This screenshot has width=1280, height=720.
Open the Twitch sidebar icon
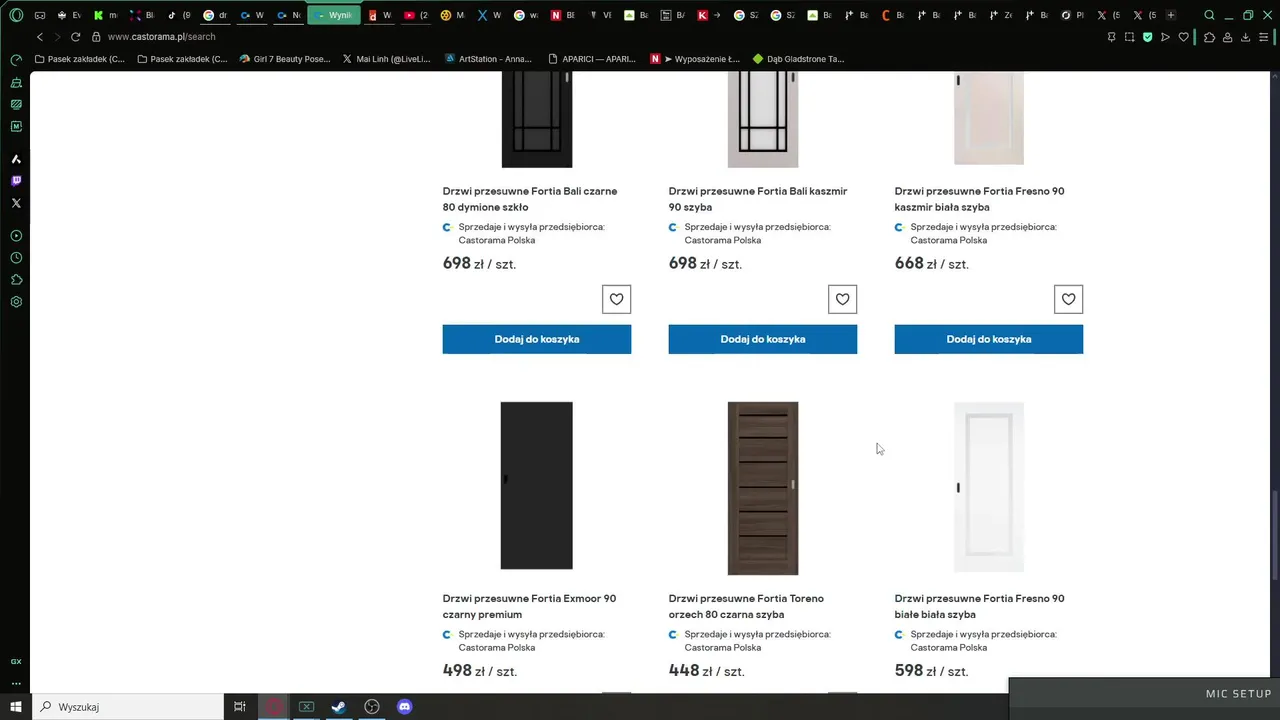16,181
